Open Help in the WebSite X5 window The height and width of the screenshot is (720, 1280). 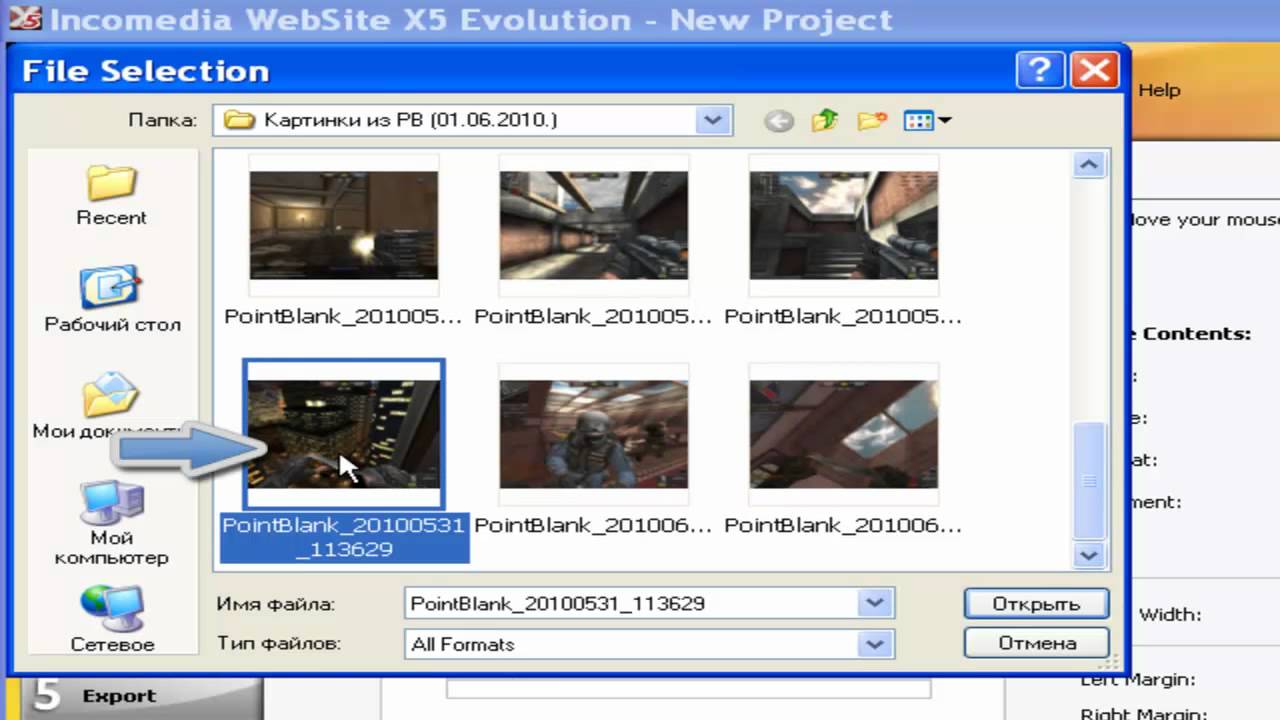[x=1159, y=90]
